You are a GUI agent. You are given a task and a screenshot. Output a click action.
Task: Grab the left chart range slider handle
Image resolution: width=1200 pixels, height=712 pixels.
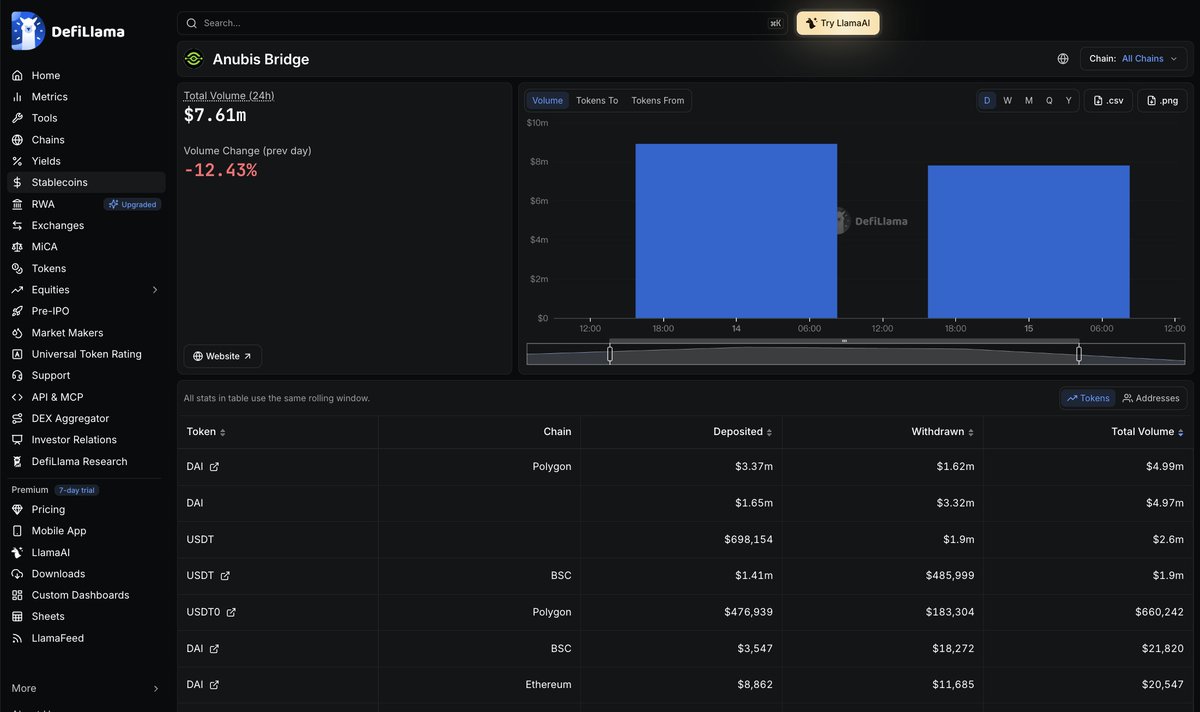[610, 353]
